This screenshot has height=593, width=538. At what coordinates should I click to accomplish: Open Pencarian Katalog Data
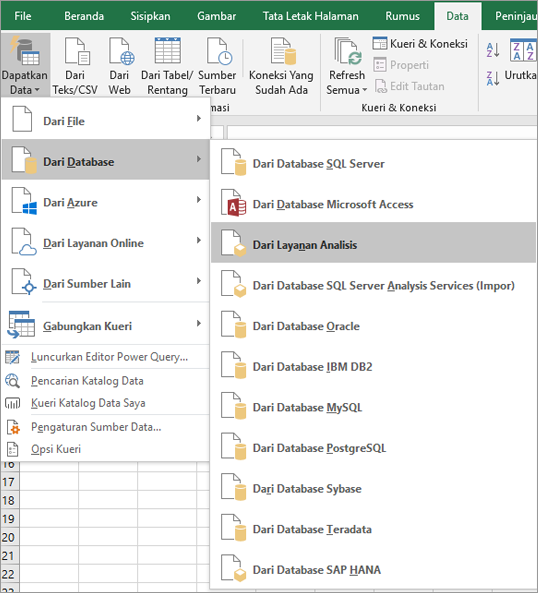(x=105, y=380)
